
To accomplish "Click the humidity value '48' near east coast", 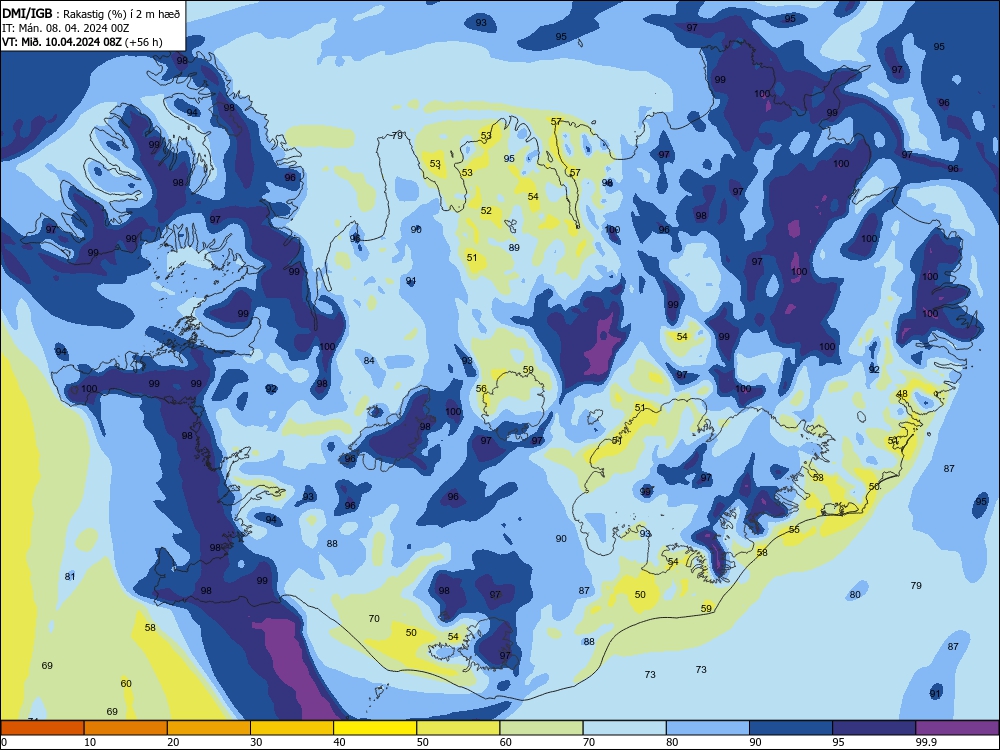I will point(902,393).
